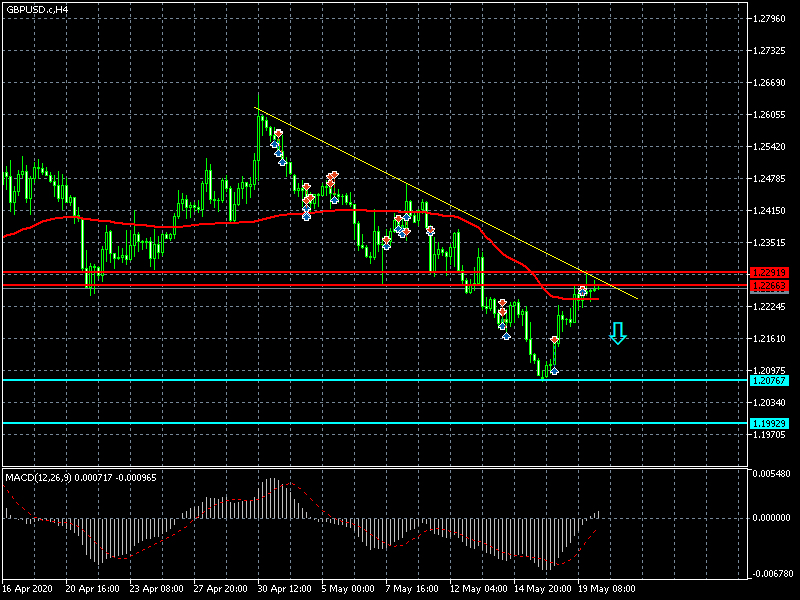Click the GBPUSD.c,H4 chart title

click(36, 9)
